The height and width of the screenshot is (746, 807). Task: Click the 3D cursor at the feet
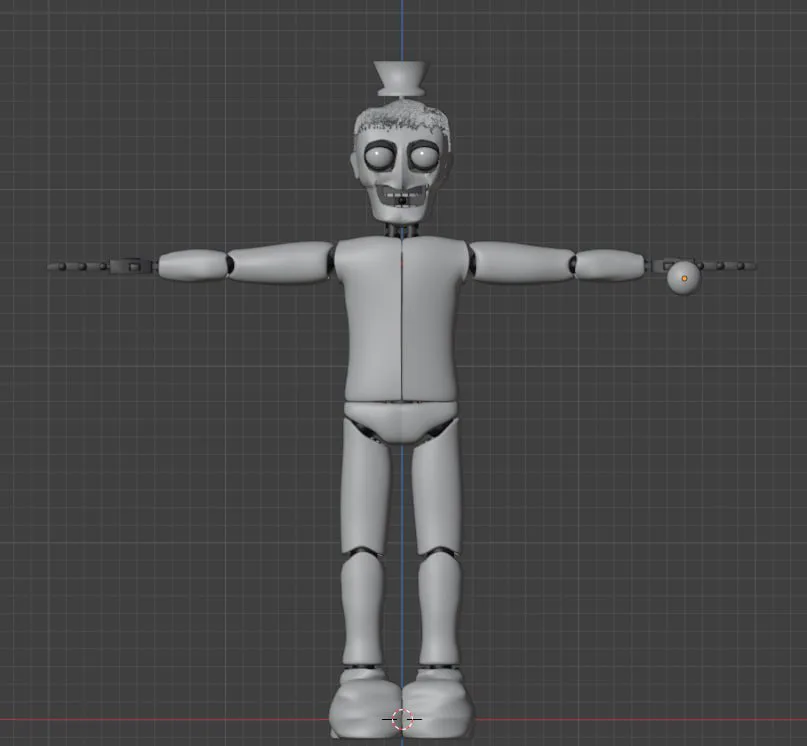coord(402,719)
